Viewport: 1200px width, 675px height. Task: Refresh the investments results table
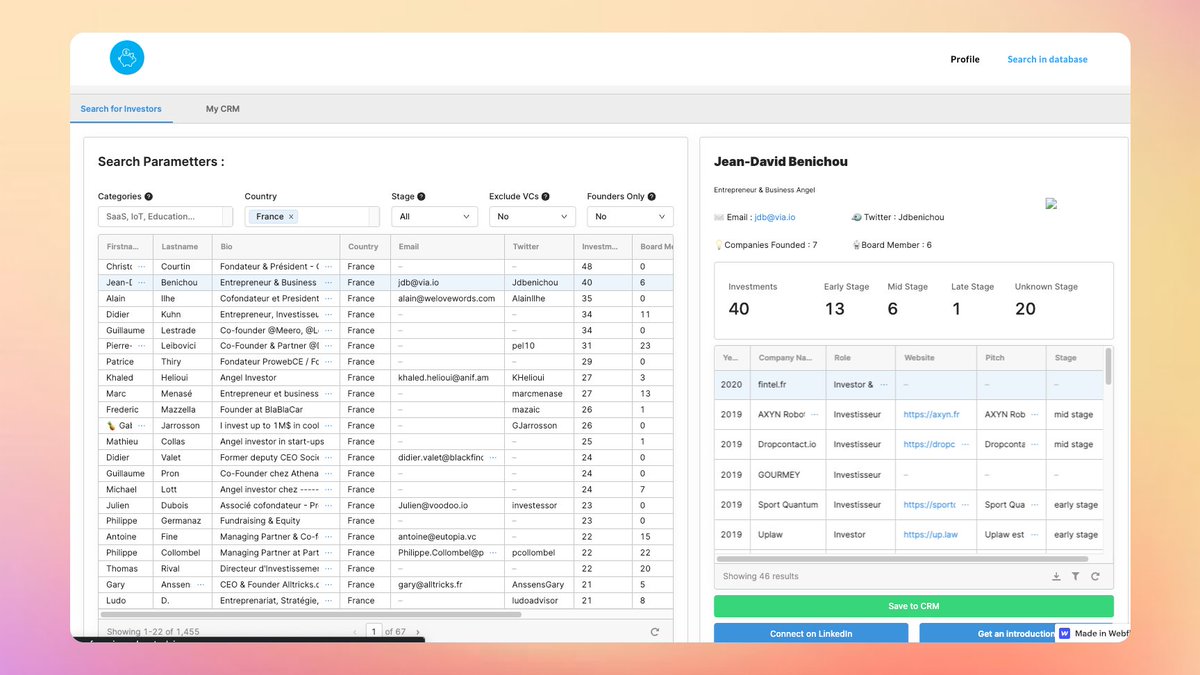coord(1095,576)
